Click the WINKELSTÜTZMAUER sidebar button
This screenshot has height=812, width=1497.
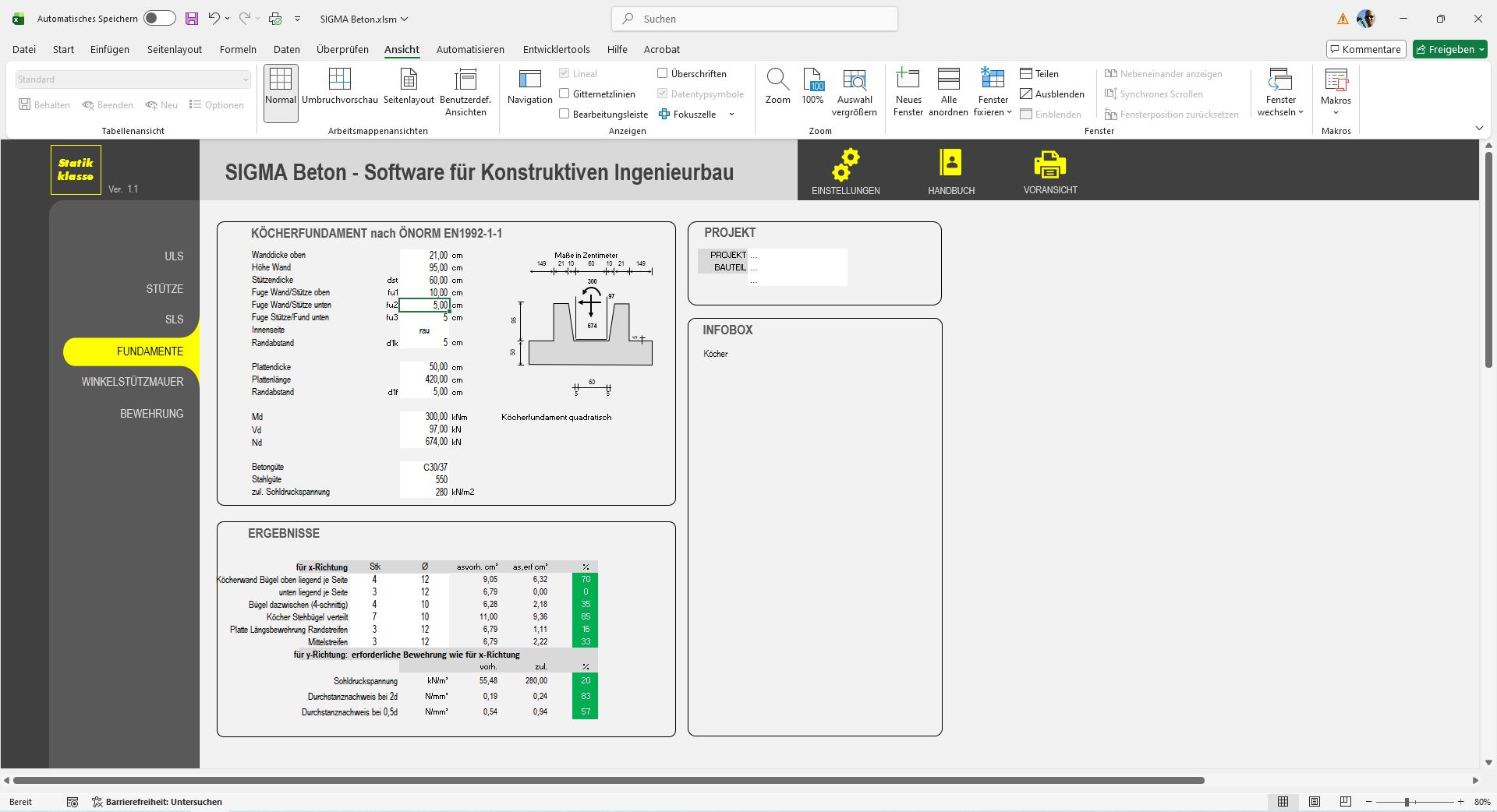click(x=133, y=382)
